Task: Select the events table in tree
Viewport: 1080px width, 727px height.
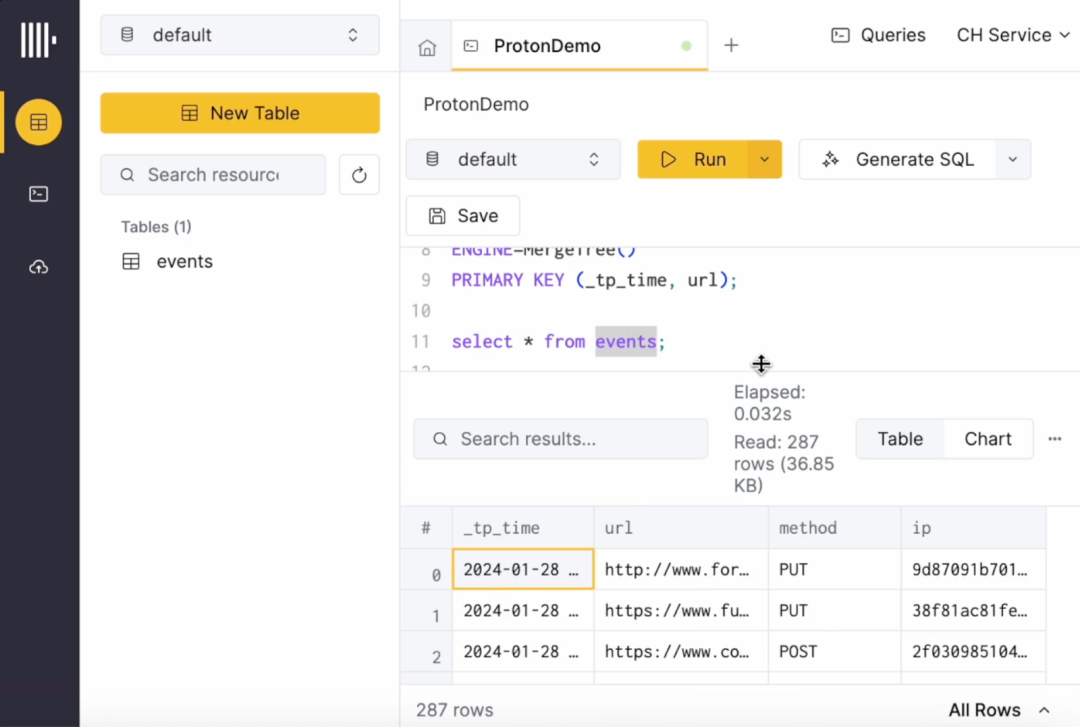Action: [x=184, y=262]
